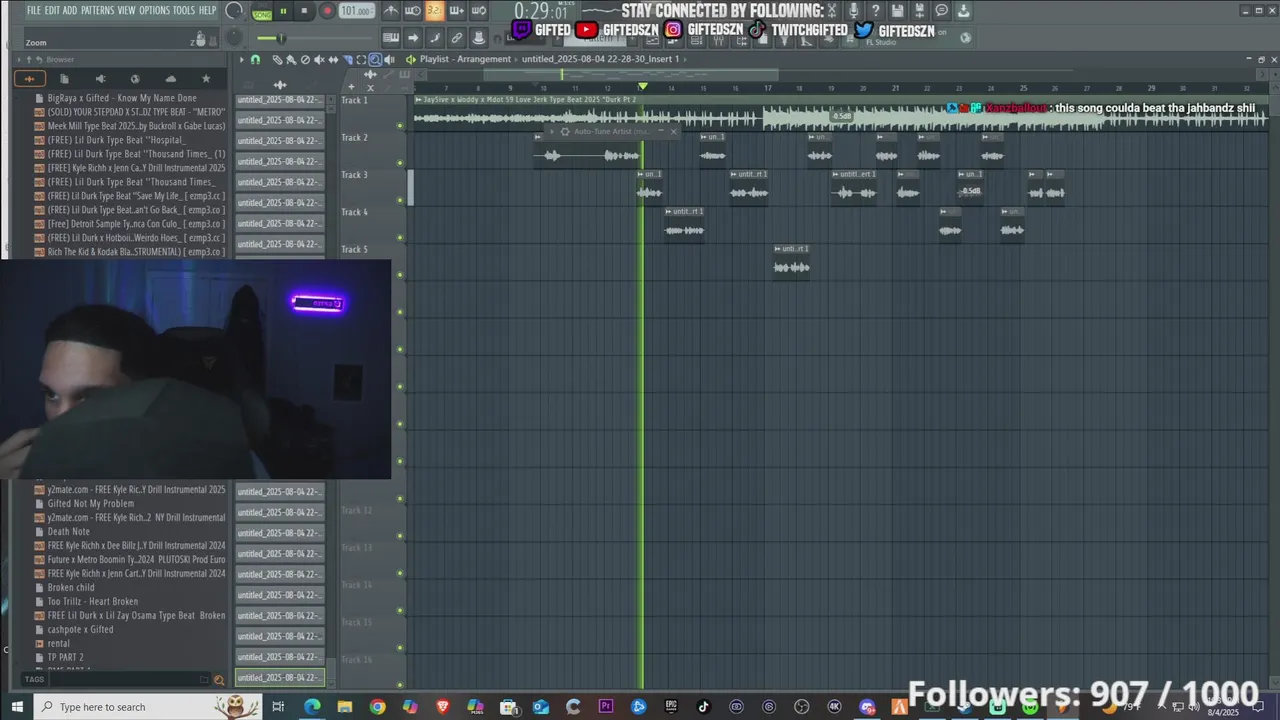Open the PATTERNS menu

point(97,10)
